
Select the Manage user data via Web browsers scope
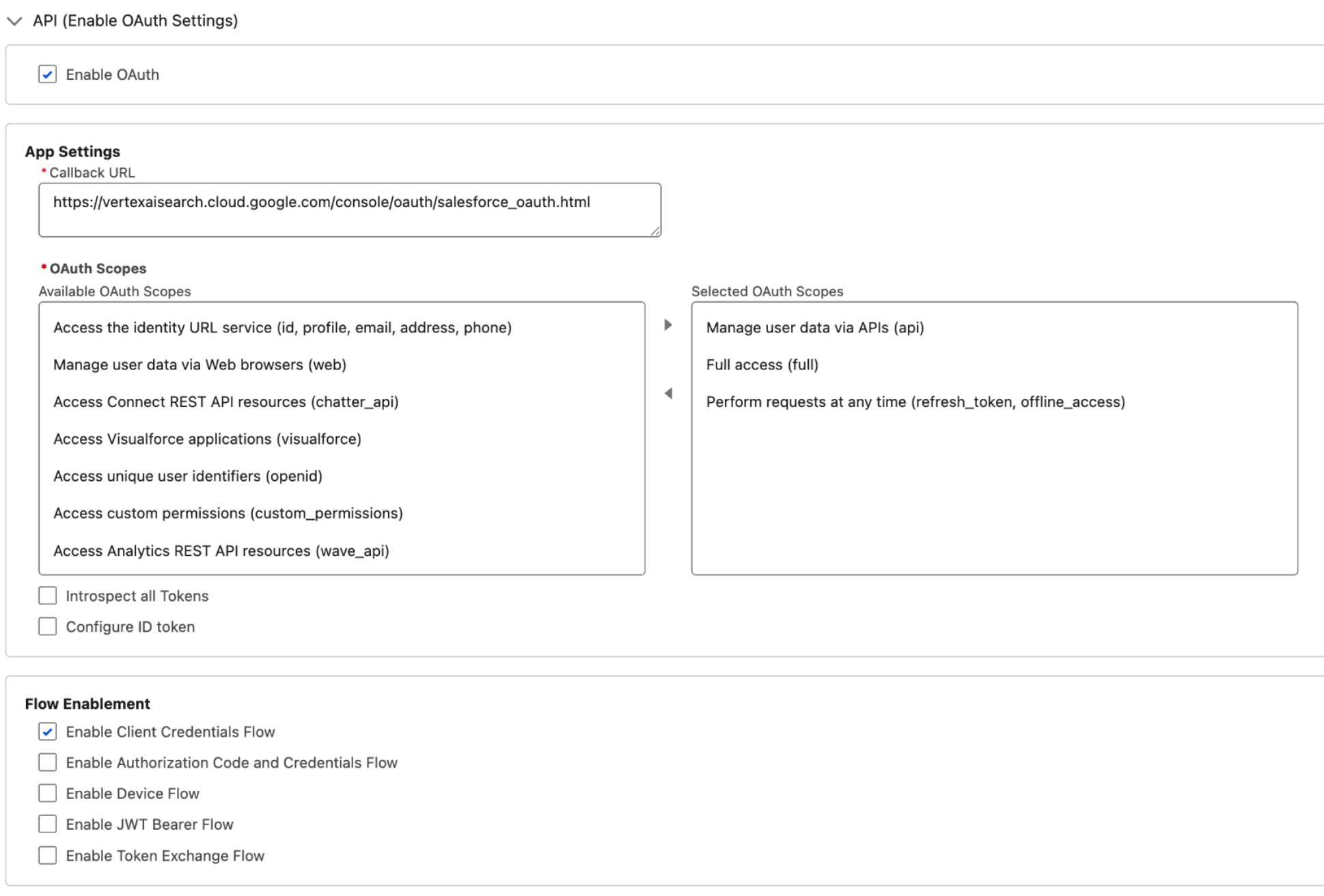coord(199,365)
